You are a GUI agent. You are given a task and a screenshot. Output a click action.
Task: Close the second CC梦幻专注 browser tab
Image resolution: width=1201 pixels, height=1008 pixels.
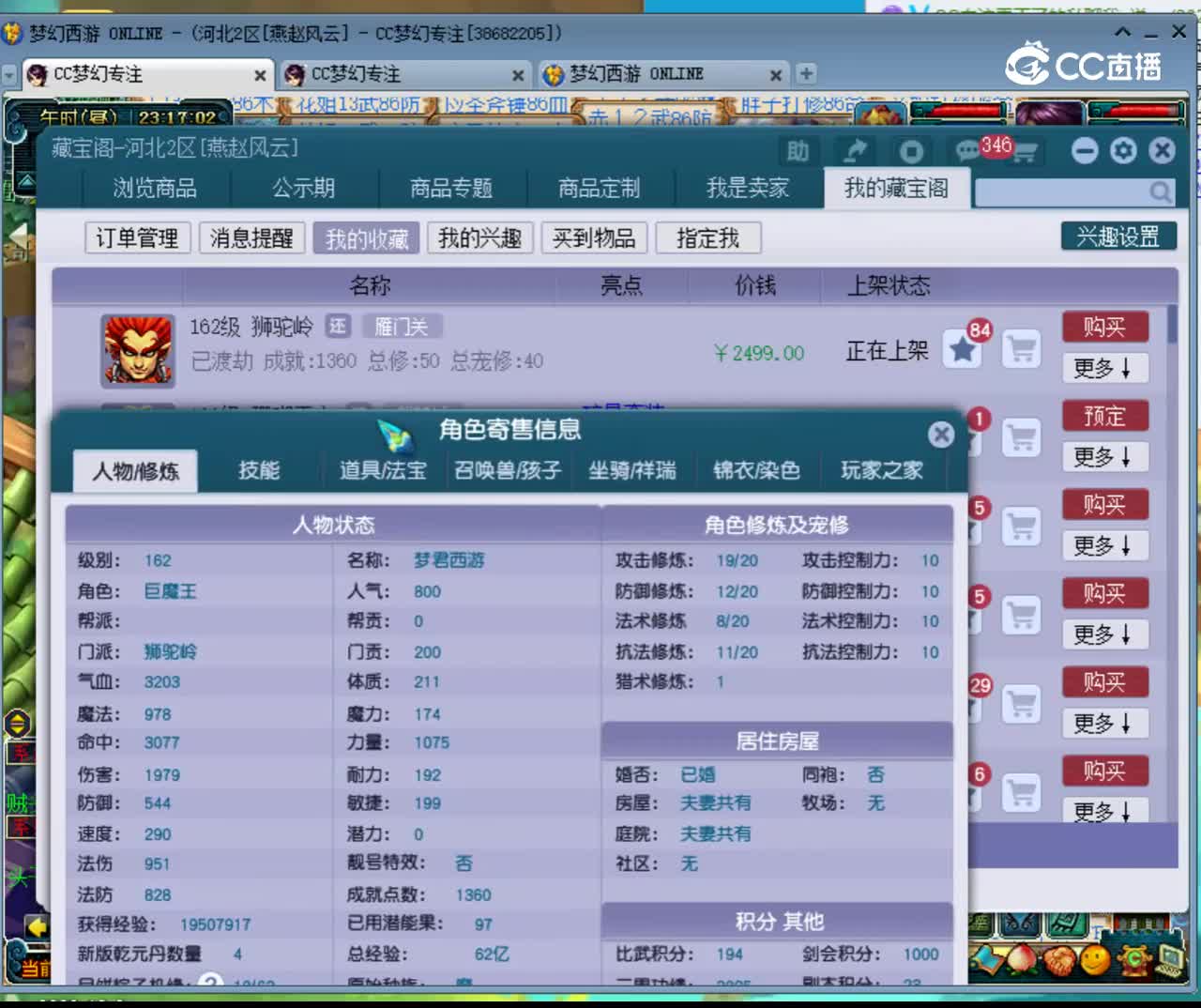coord(518,75)
